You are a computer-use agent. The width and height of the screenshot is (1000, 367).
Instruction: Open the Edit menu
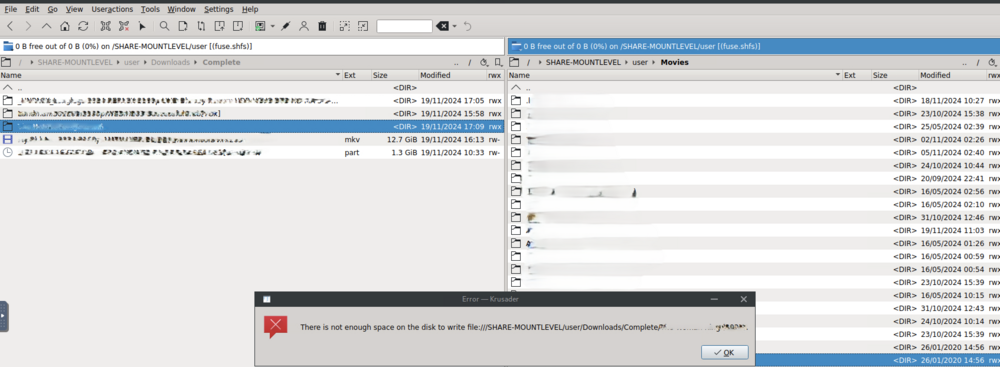(32, 10)
